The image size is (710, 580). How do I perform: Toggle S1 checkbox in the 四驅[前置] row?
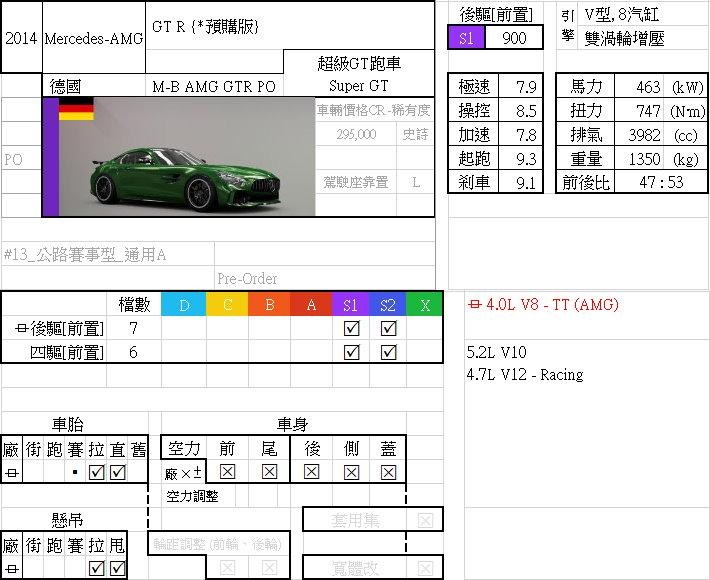(x=351, y=352)
